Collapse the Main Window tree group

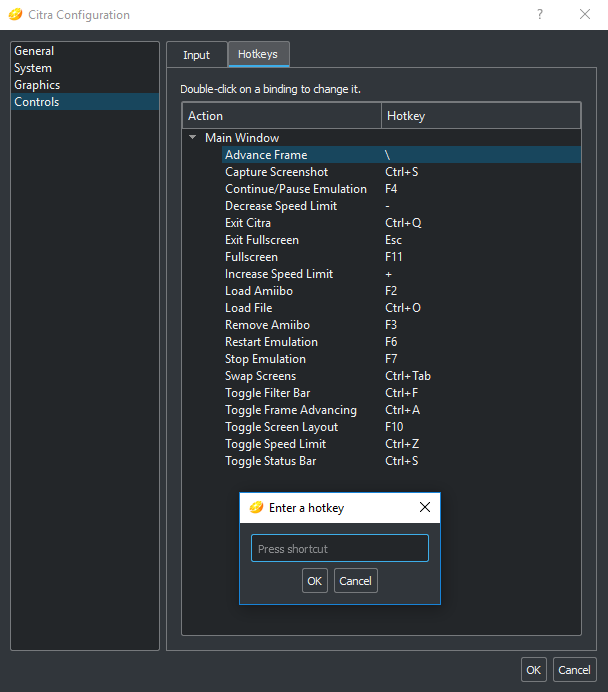click(x=192, y=137)
